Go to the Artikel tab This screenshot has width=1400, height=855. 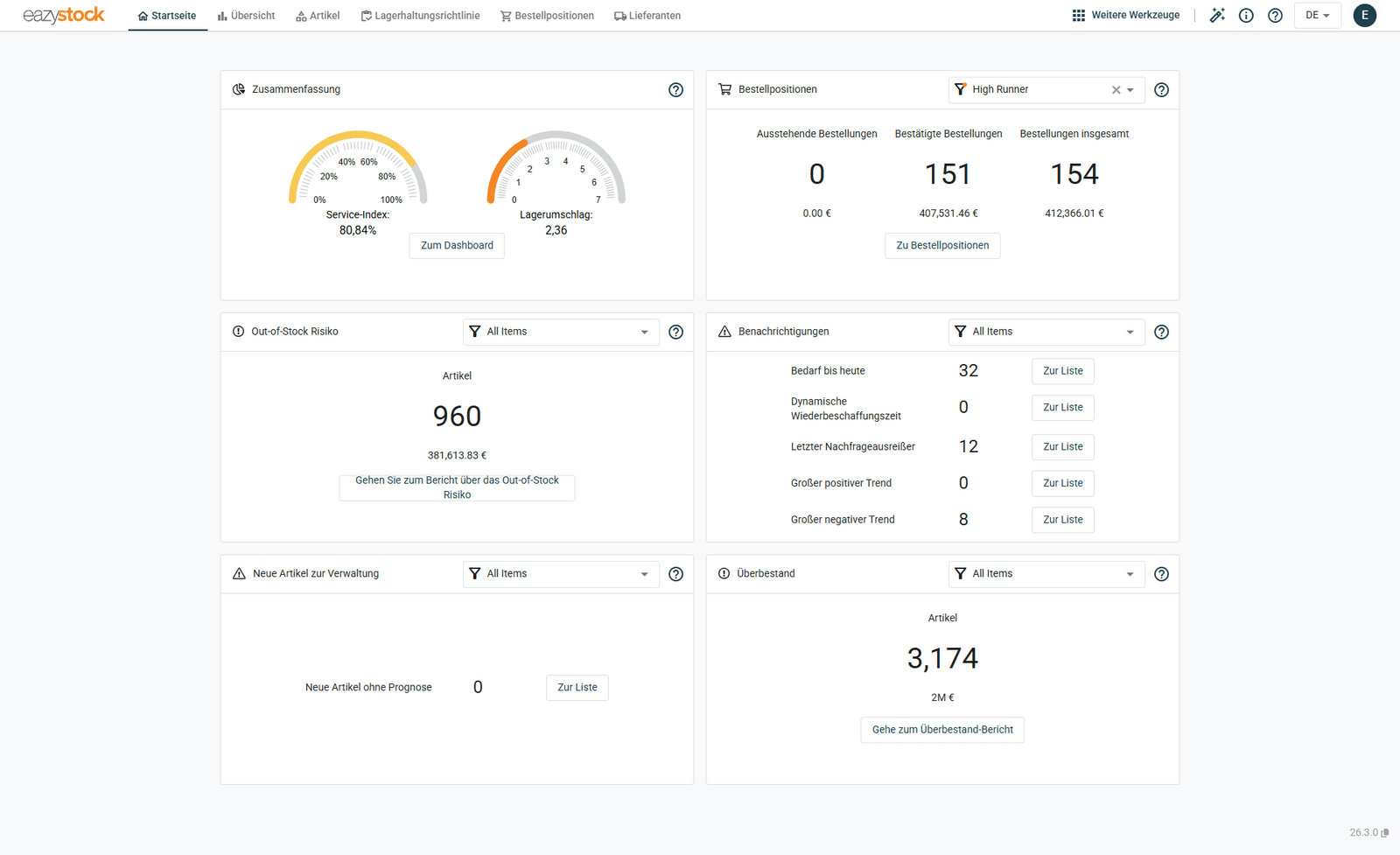(318, 16)
